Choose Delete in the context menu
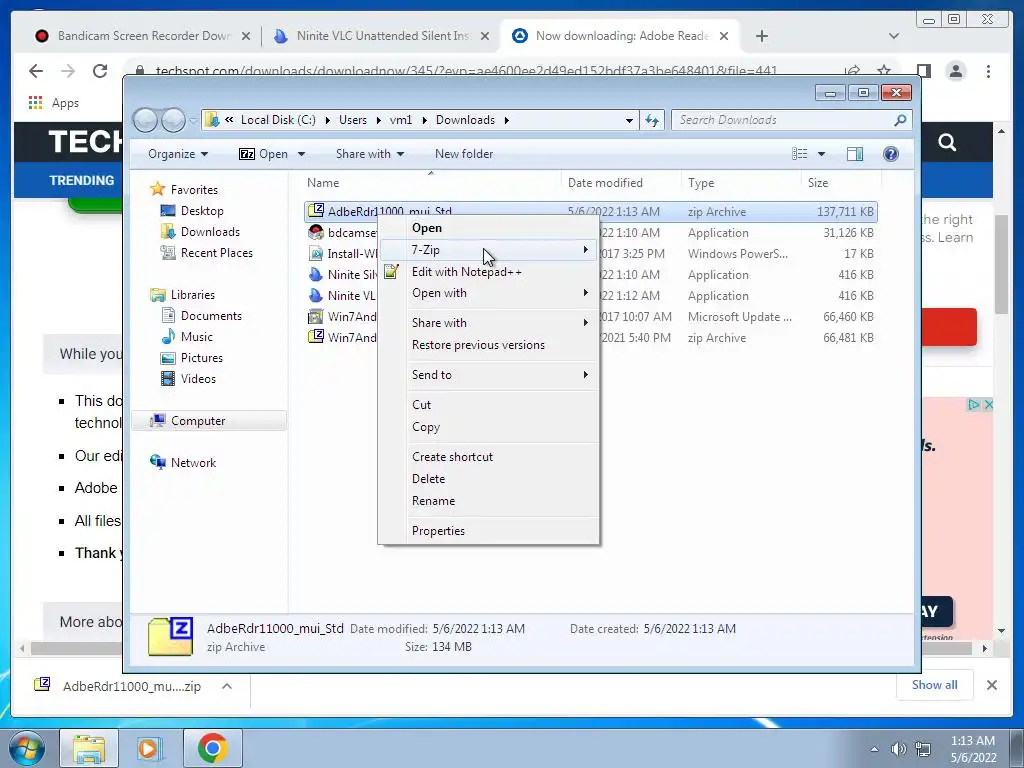Image resolution: width=1024 pixels, height=768 pixels. point(428,479)
